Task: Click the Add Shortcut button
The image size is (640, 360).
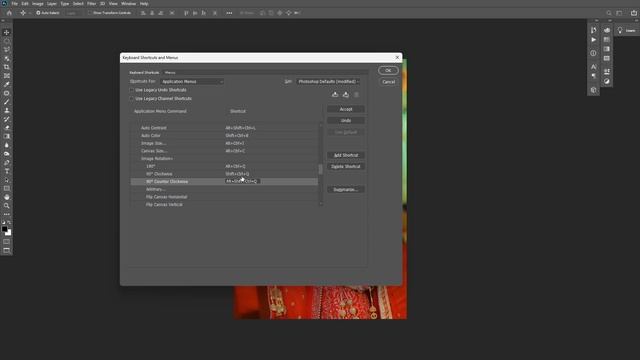Action: coord(346,155)
